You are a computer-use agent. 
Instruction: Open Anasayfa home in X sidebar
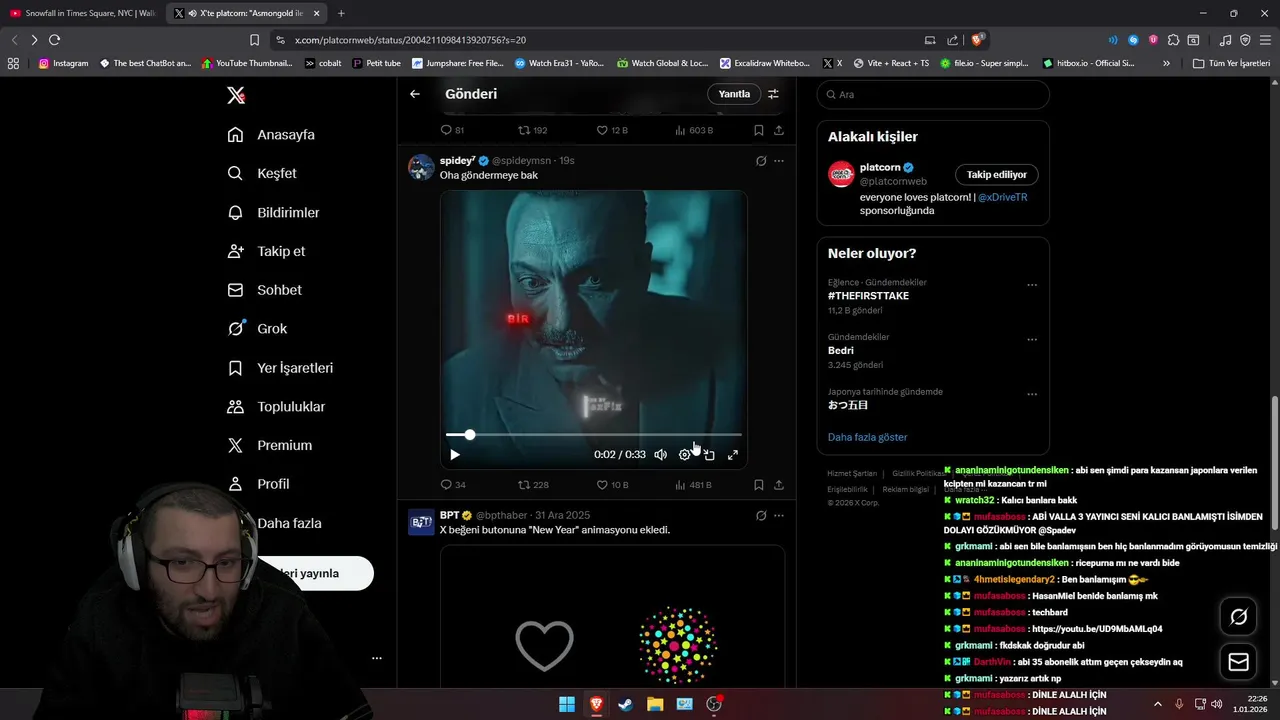click(271, 135)
